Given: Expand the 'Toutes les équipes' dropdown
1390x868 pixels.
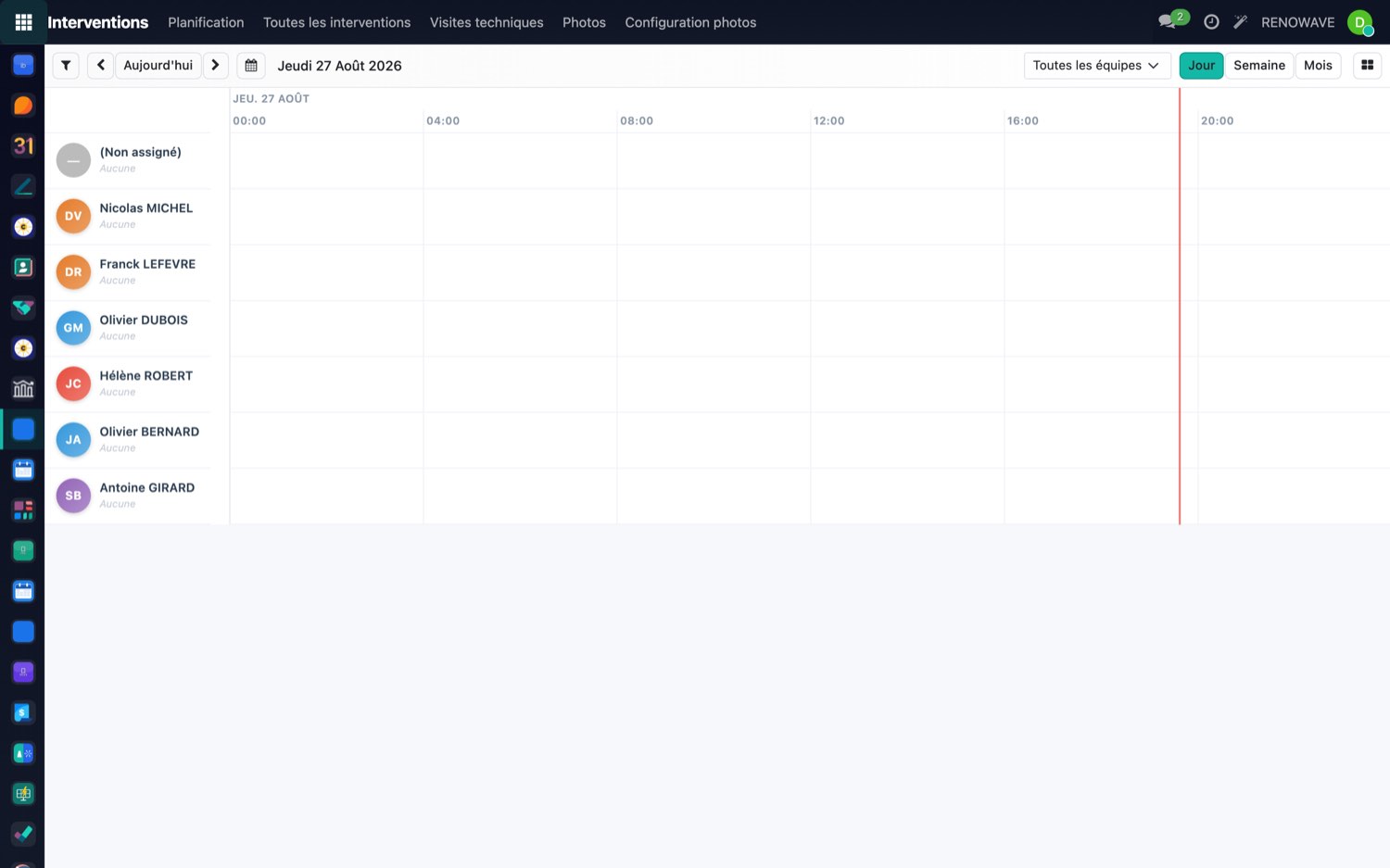Looking at the screenshot, I should pyautogui.click(x=1097, y=66).
